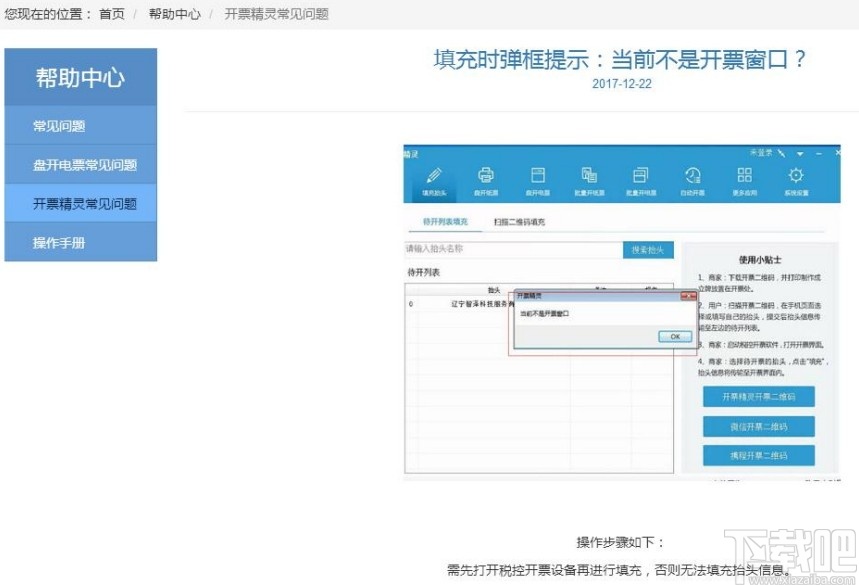Screen dimensions: 859x585
Task: Click the article title 填充时弹框提示
Action: tap(620, 59)
